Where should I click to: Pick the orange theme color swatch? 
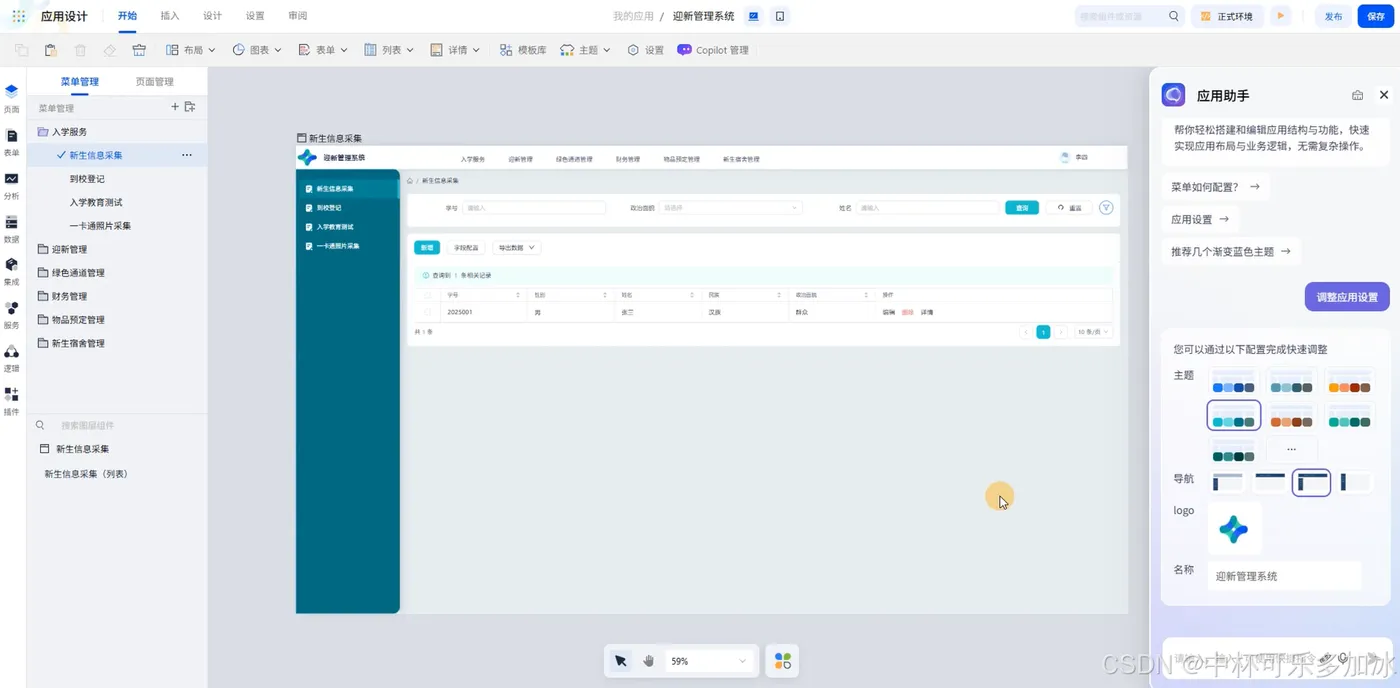(1348, 383)
